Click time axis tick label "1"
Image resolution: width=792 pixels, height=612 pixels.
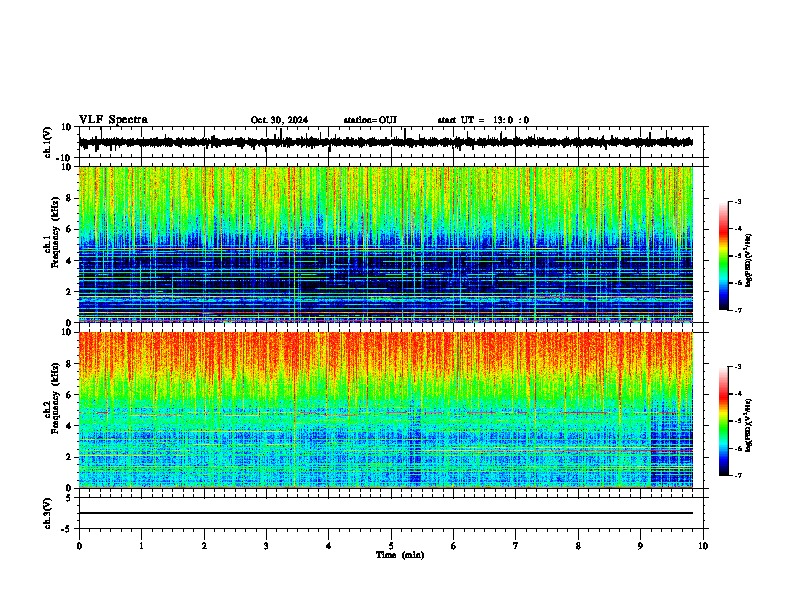point(142,546)
